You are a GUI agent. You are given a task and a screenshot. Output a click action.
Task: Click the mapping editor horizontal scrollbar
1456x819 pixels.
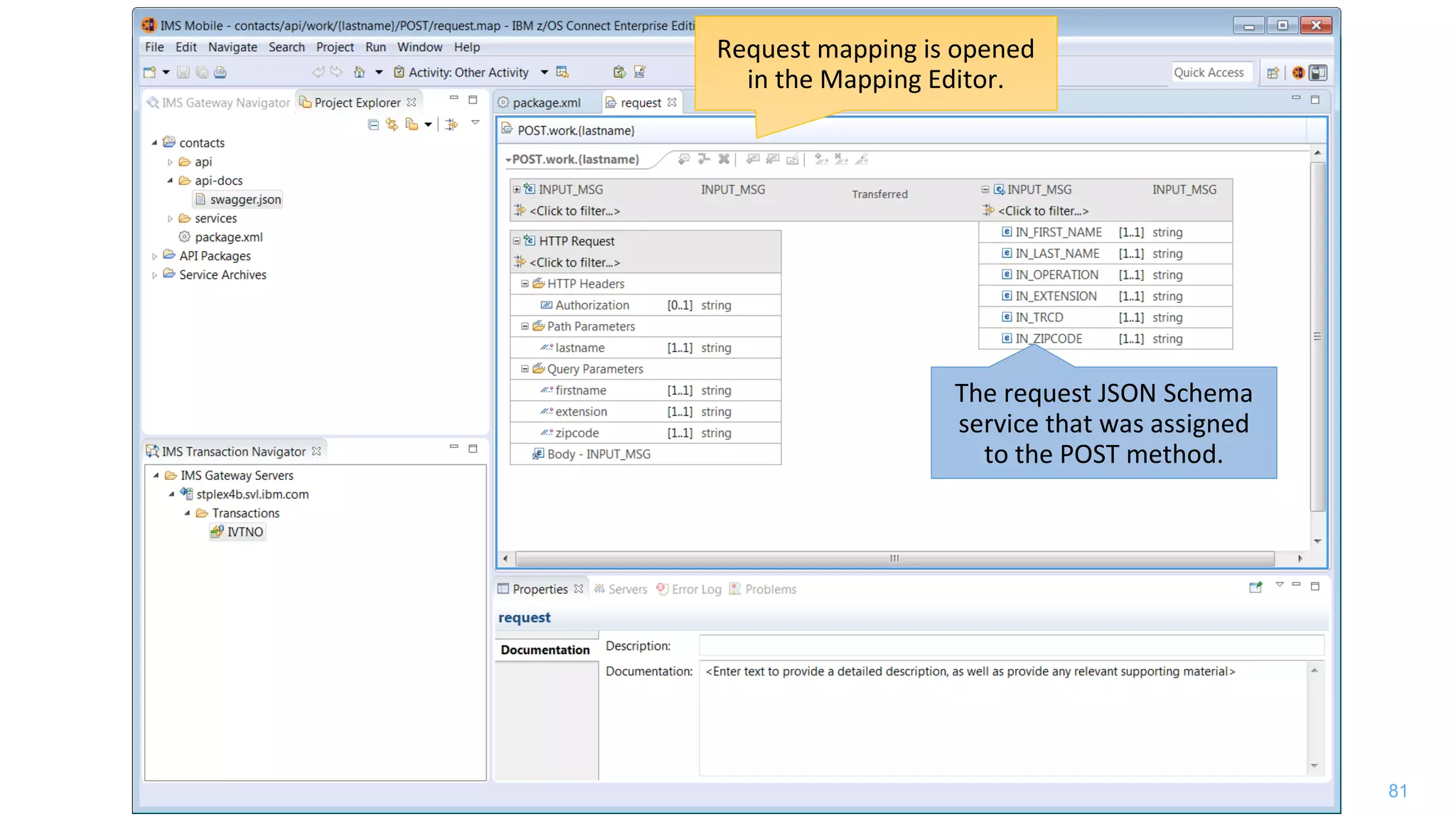(x=894, y=559)
